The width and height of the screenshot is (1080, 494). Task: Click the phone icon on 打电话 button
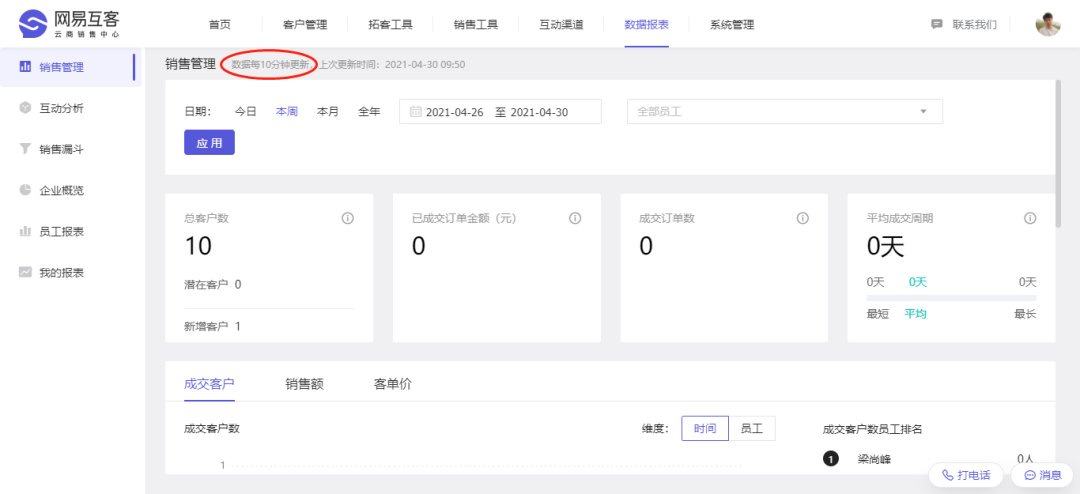click(948, 475)
